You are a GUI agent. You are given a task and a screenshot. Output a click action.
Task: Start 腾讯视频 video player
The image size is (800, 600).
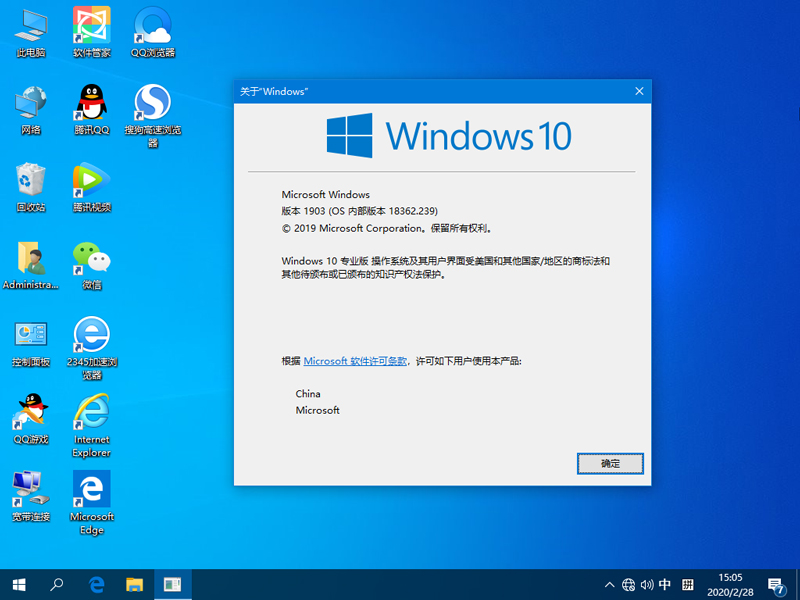[91, 182]
